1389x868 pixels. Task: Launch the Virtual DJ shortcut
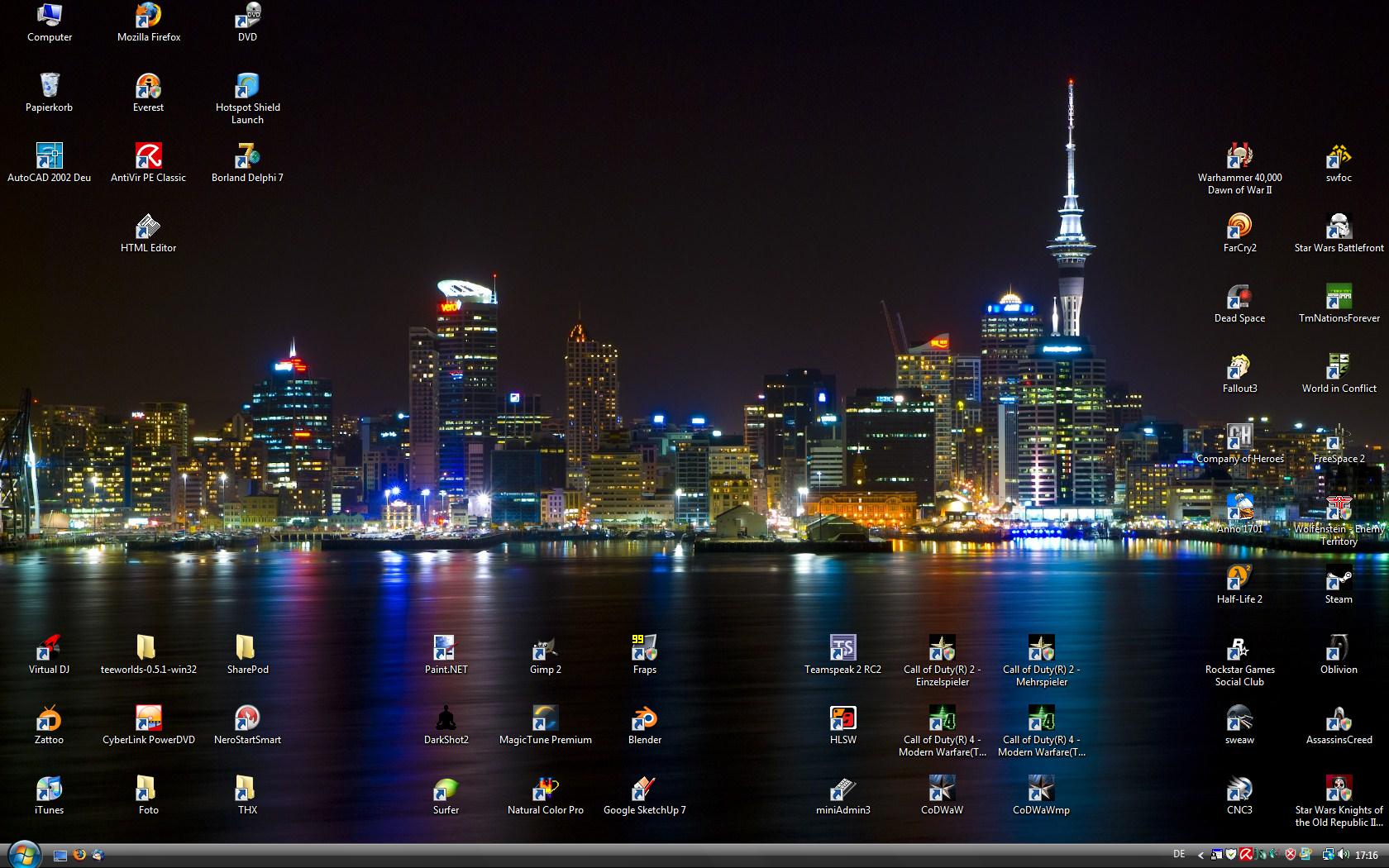(x=49, y=648)
